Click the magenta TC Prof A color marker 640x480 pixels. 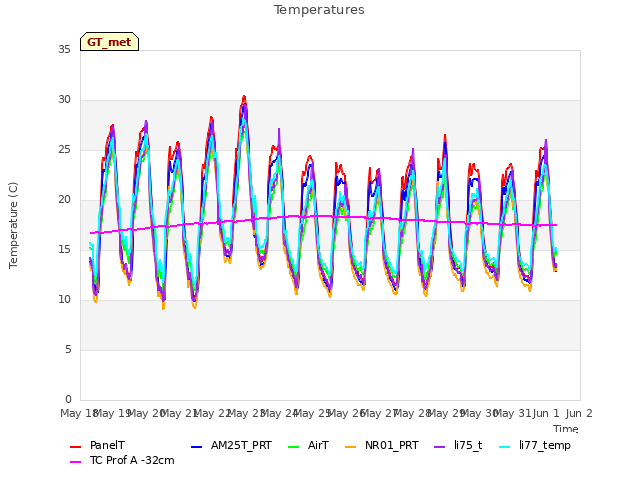coord(76,462)
